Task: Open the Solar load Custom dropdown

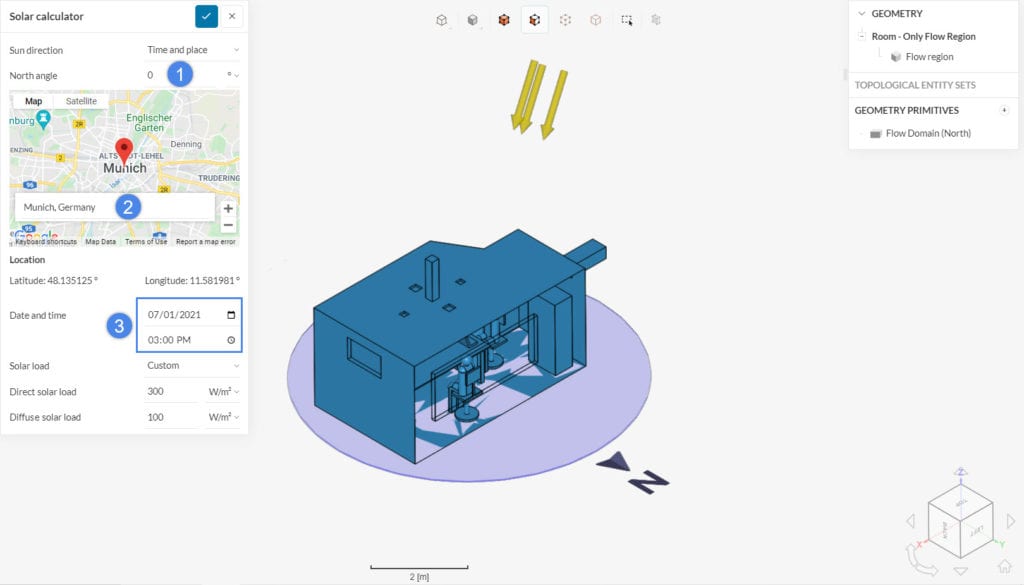Action: (192, 366)
